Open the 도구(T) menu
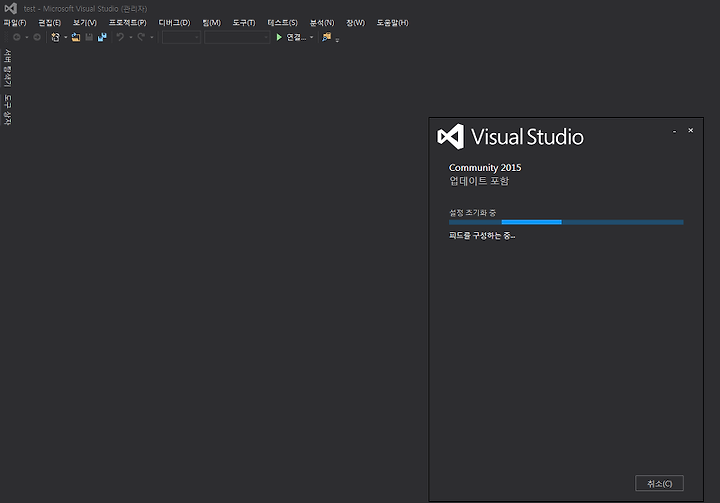The height and width of the screenshot is (503, 720). point(244,23)
